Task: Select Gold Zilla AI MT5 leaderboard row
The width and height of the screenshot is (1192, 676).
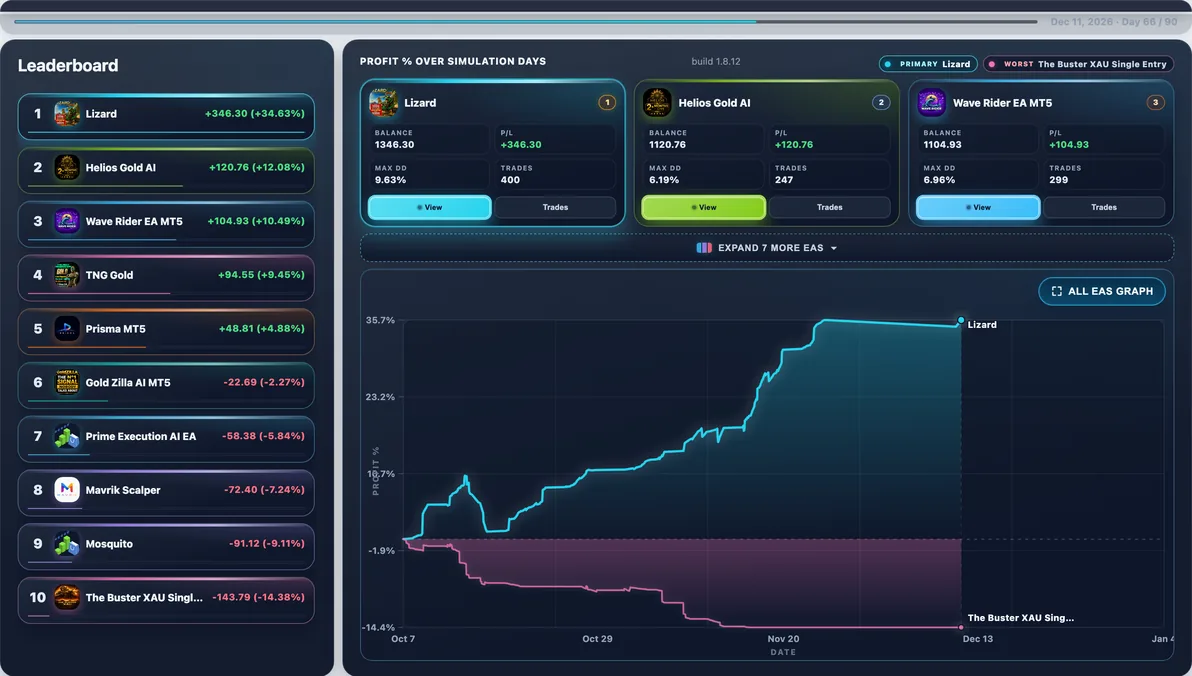Action: 166,385
